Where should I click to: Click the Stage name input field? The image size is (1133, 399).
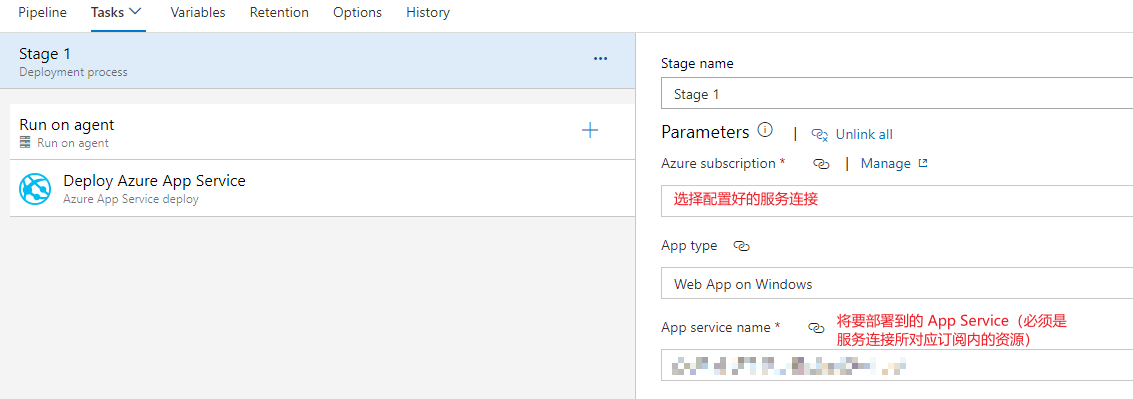(x=897, y=93)
